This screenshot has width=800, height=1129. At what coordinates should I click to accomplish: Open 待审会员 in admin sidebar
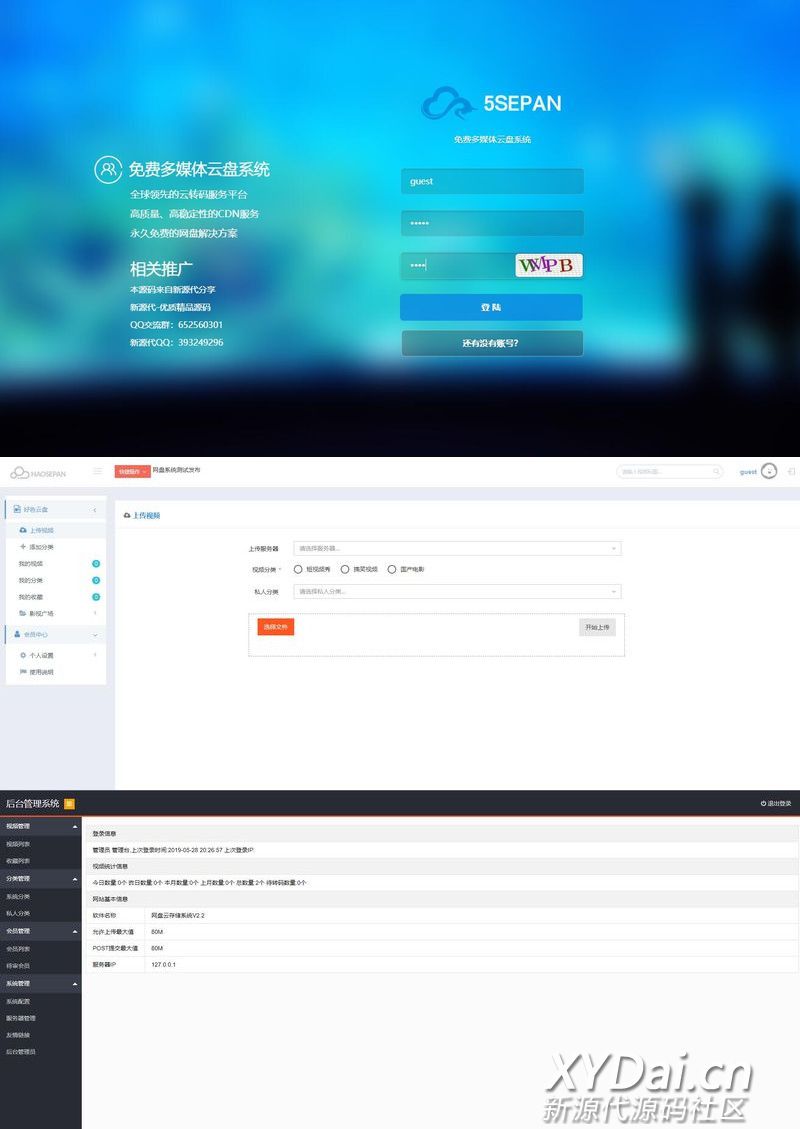18,966
